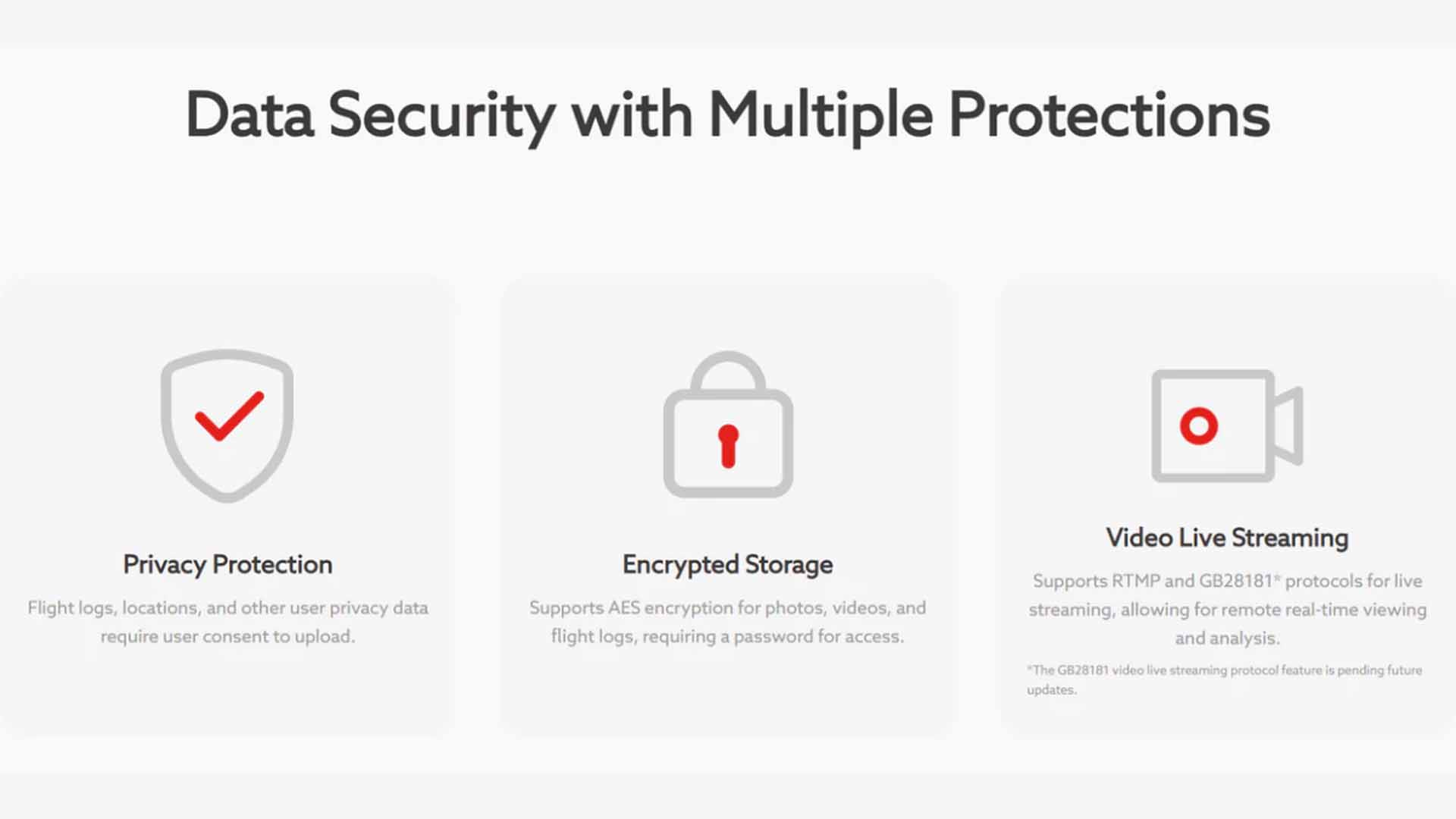Click the padlock encrypted storage icon
This screenshot has height=819, width=1456.
[728, 424]
